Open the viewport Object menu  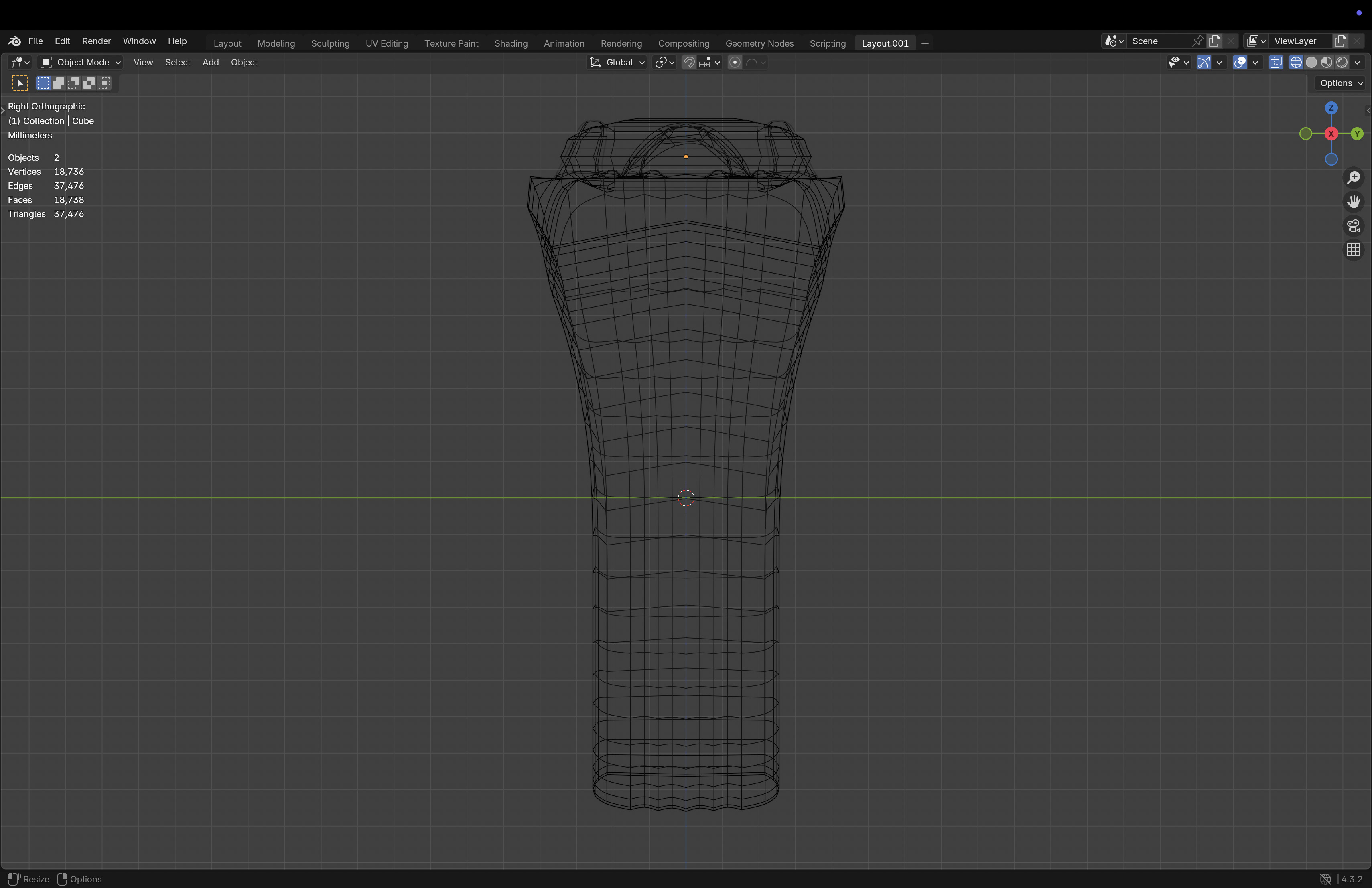[x=244, y=62]
